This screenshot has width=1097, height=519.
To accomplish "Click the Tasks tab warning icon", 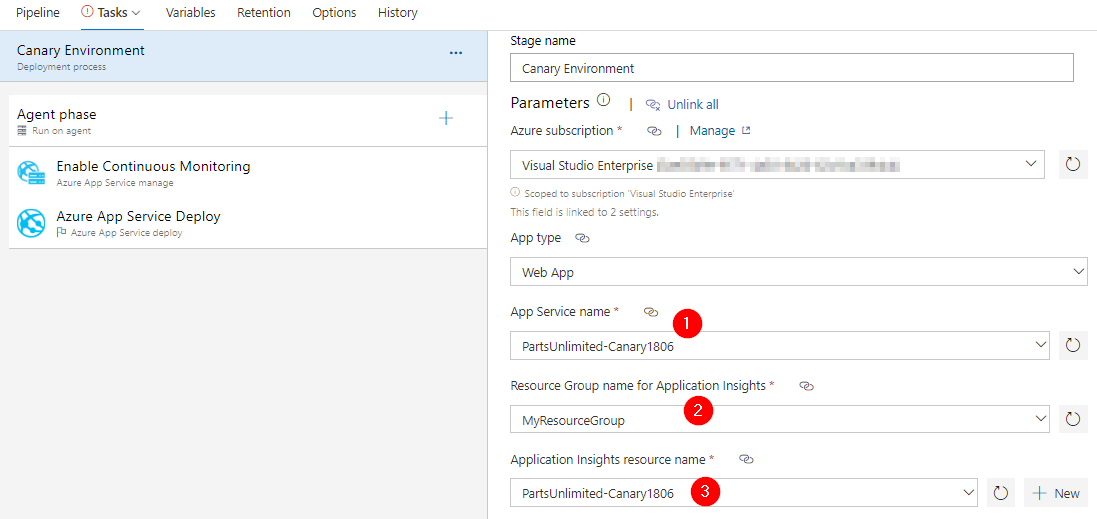I will [x=87, y=12].
